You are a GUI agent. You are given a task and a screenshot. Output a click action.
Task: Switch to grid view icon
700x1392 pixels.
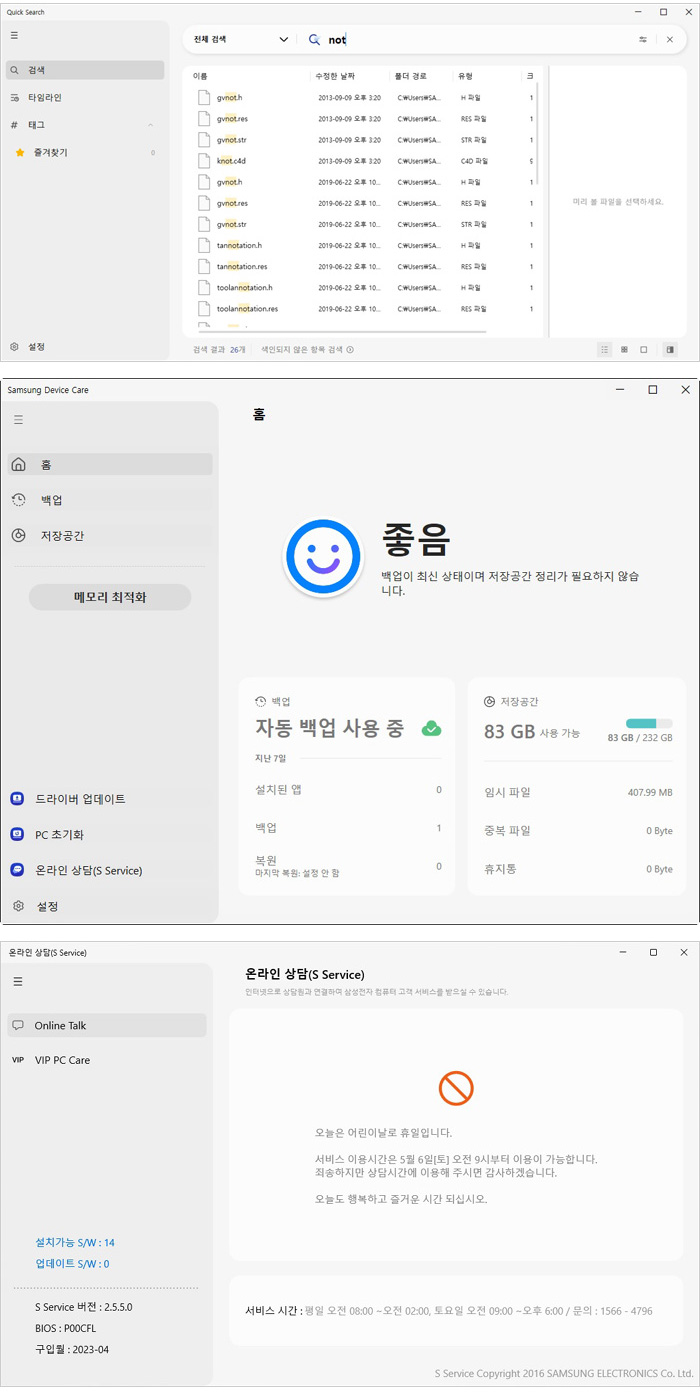(x=624, y=350)
